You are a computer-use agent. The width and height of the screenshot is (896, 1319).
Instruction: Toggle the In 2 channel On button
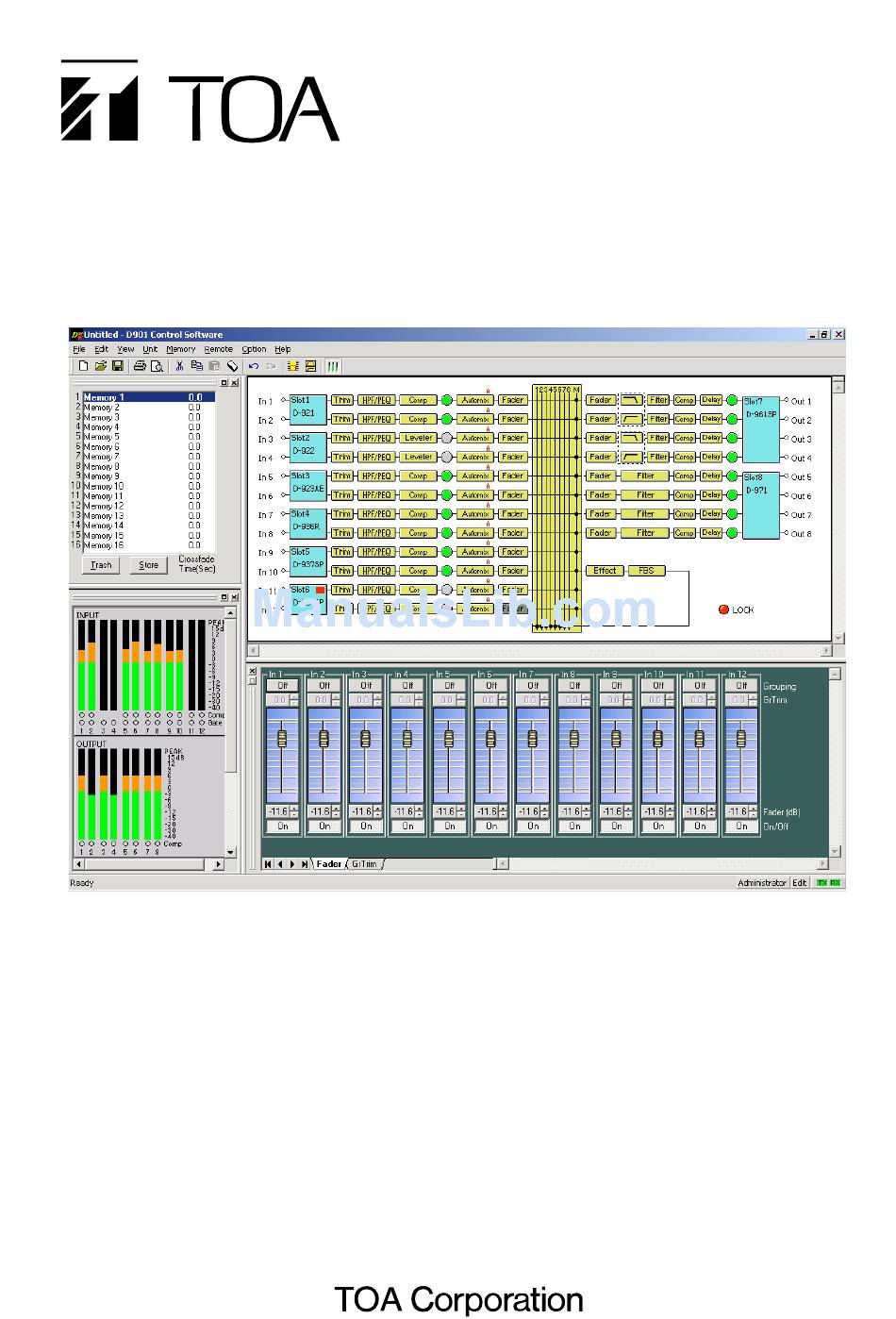tap(324, 826)
